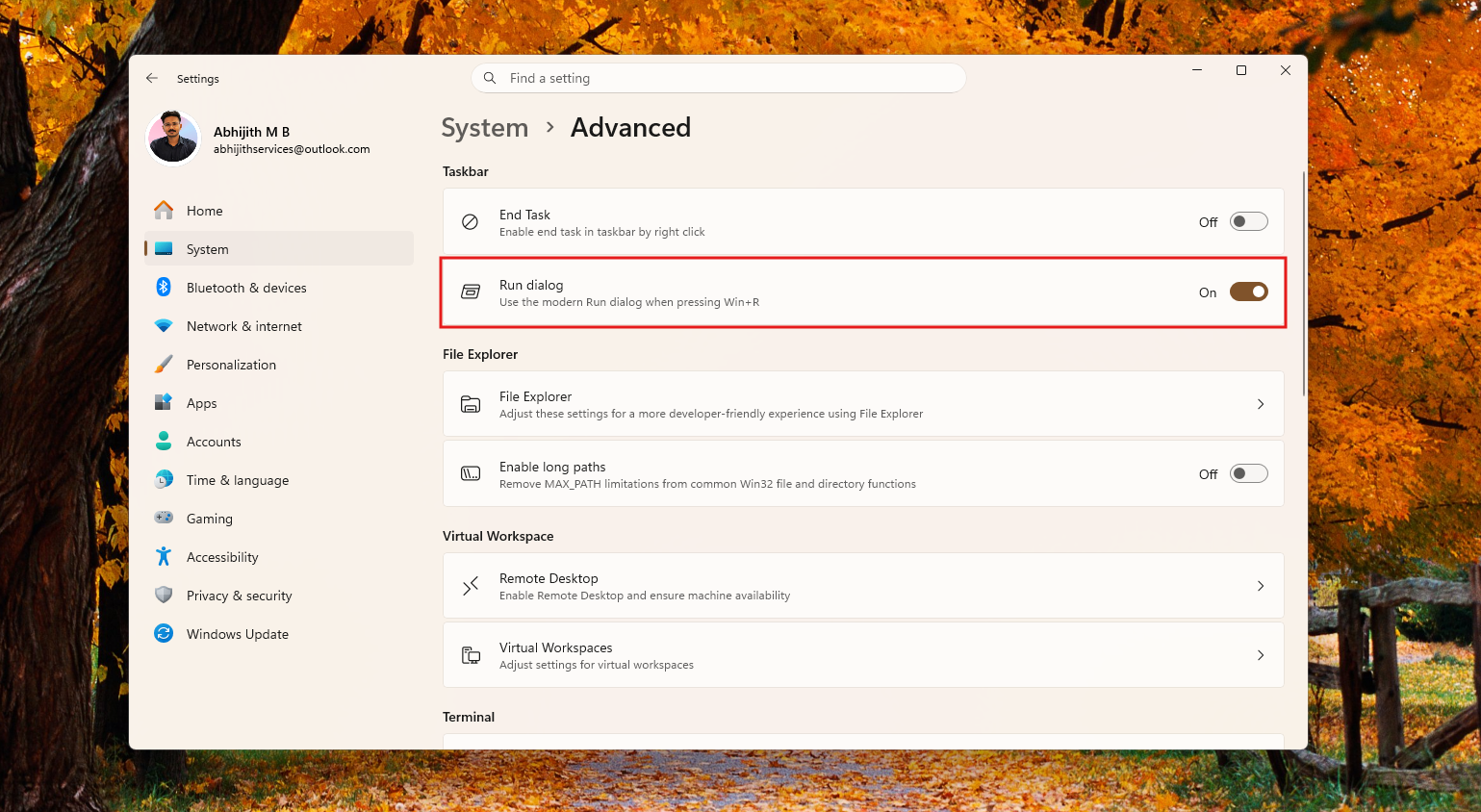Click the breadcrumb separator chevron
The image size is (1481, 812).
click(x=550, y=127)
